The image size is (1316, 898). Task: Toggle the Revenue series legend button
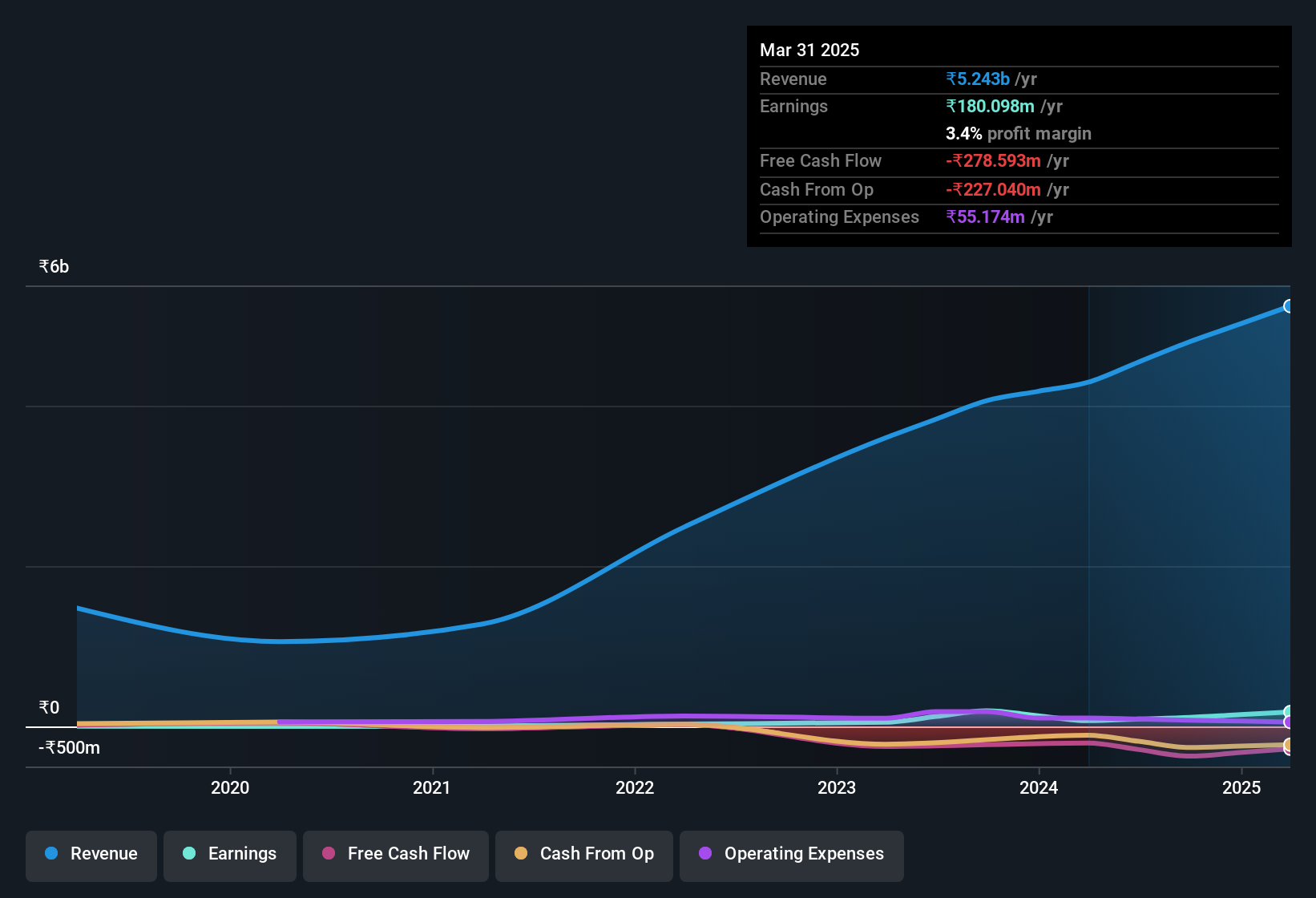coord(91,856)
